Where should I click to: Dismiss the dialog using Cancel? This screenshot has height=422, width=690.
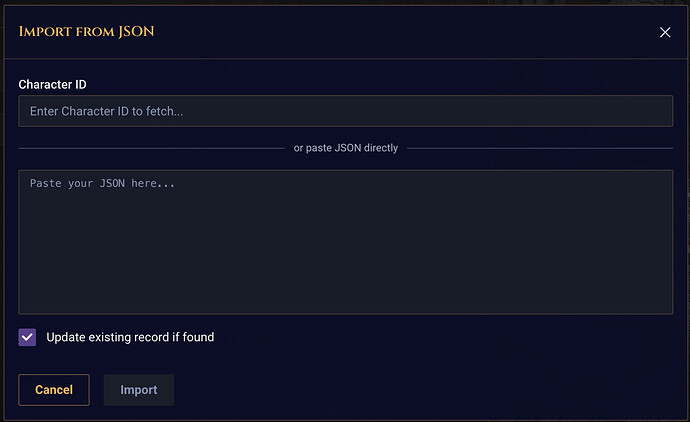click(54, 390)
